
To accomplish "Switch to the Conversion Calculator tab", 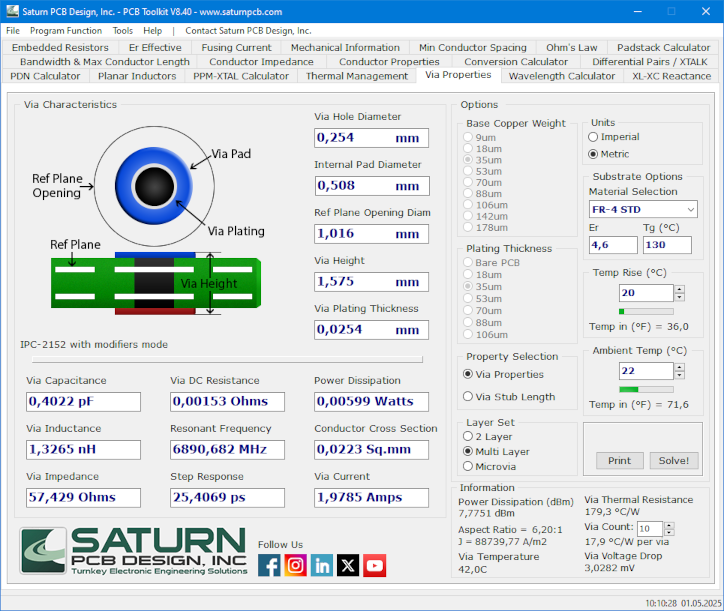I will 516,62.
